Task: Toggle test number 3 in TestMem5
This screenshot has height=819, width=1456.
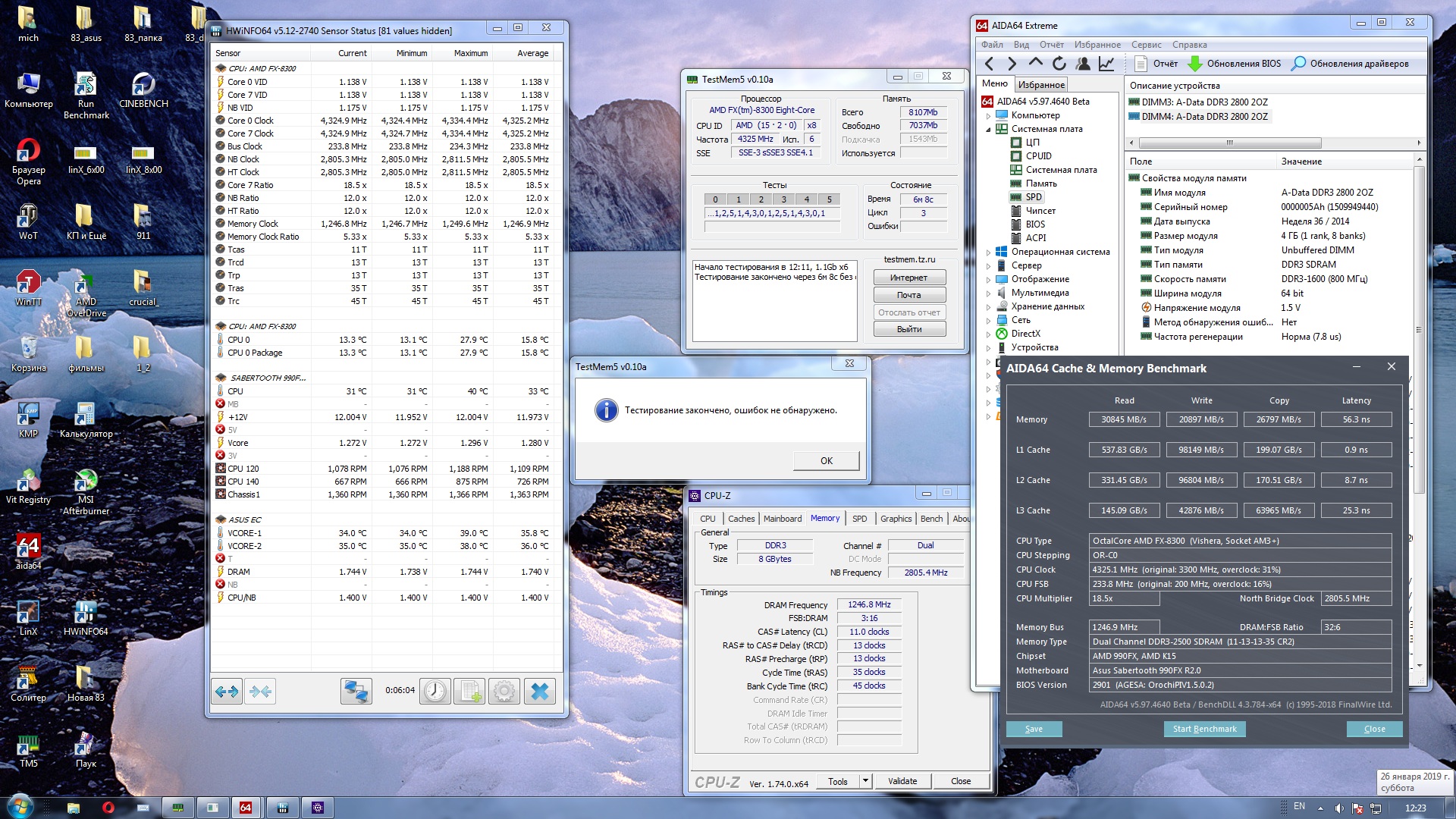Action: tap(783, 199)
